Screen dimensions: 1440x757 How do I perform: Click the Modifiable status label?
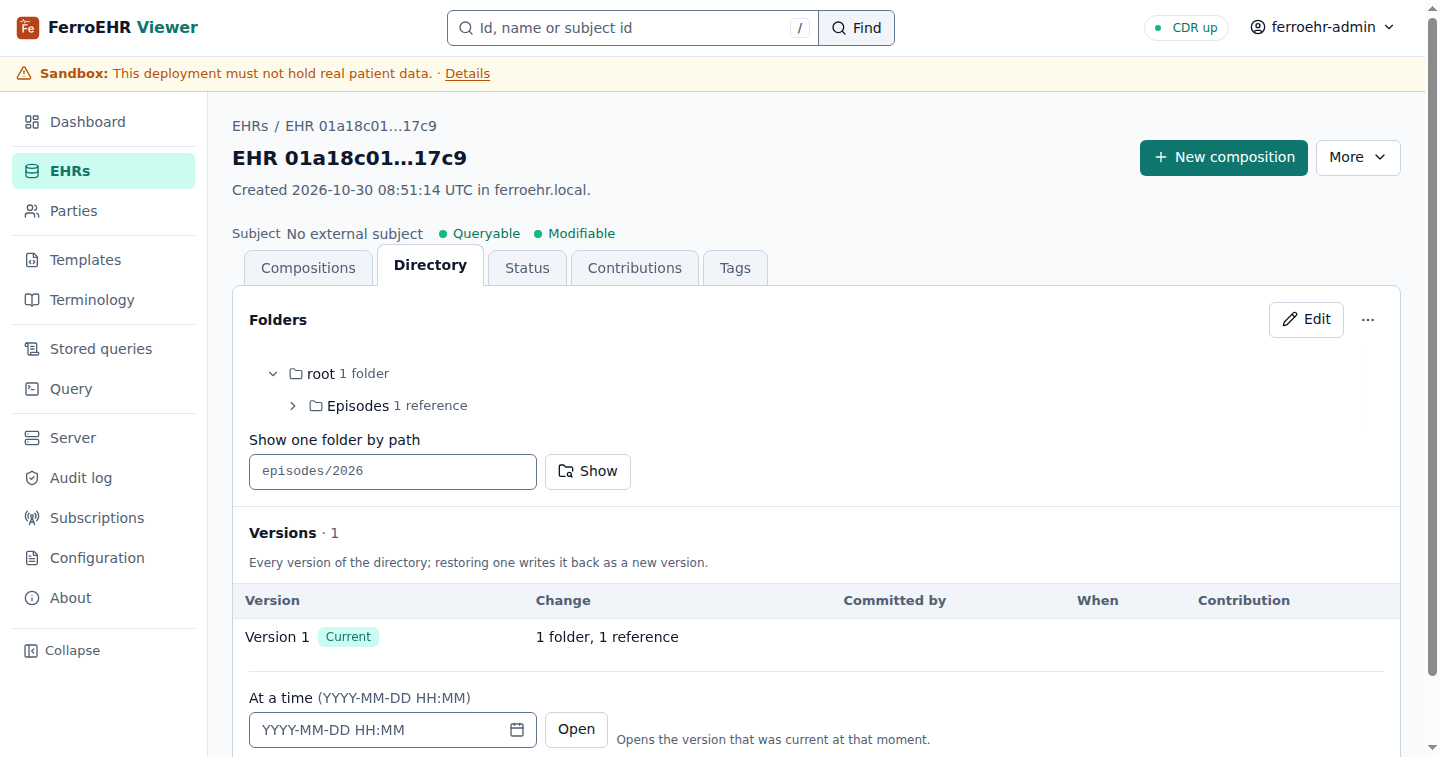point(574,234)
